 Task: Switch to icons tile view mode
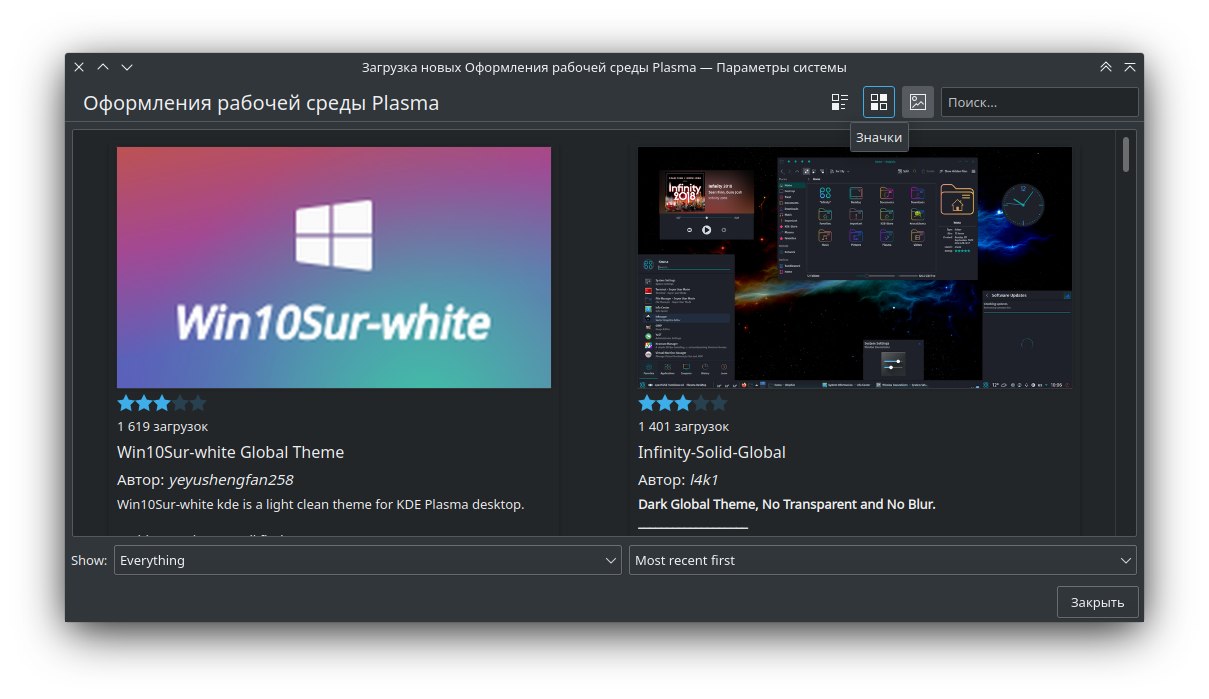pos(879,102)
